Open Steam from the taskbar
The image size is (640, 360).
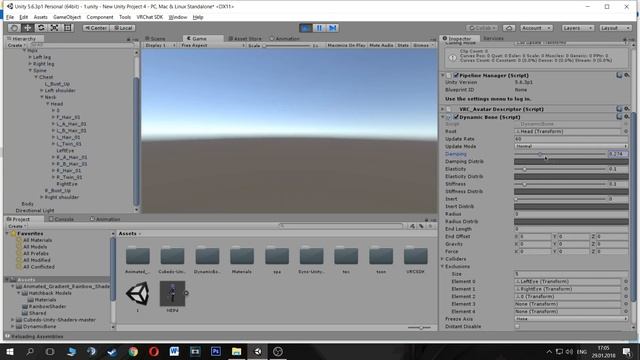(x=112, y=351)
